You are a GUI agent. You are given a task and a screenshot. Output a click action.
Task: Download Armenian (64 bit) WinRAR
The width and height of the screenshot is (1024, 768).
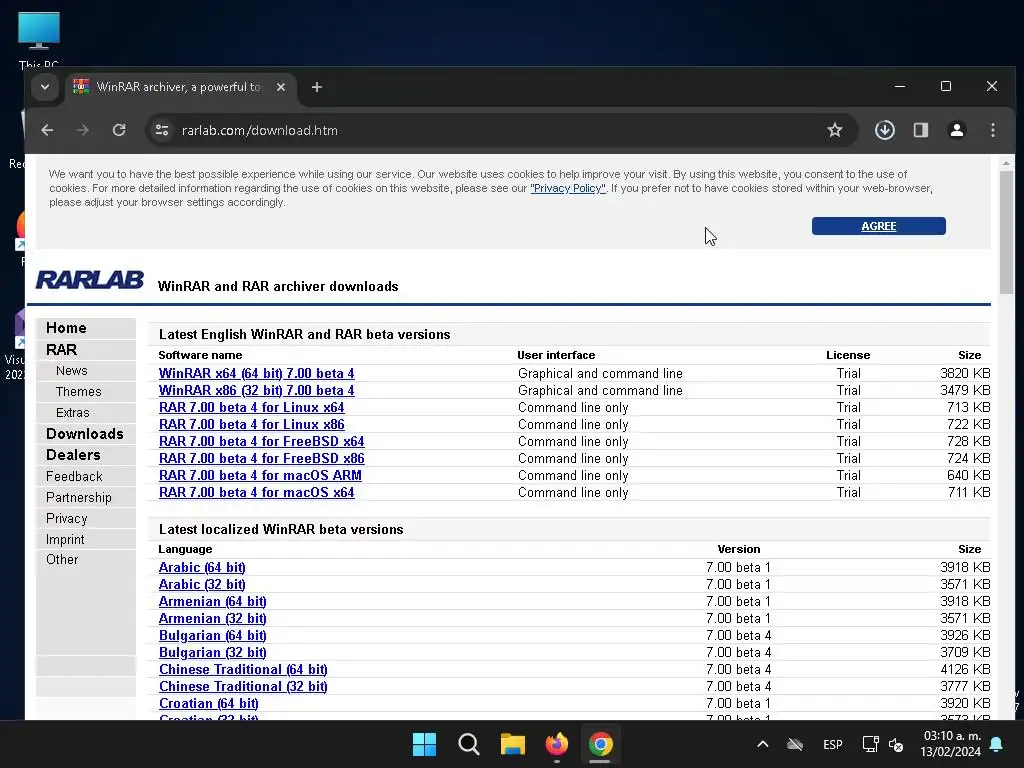(x=212, y=601)
